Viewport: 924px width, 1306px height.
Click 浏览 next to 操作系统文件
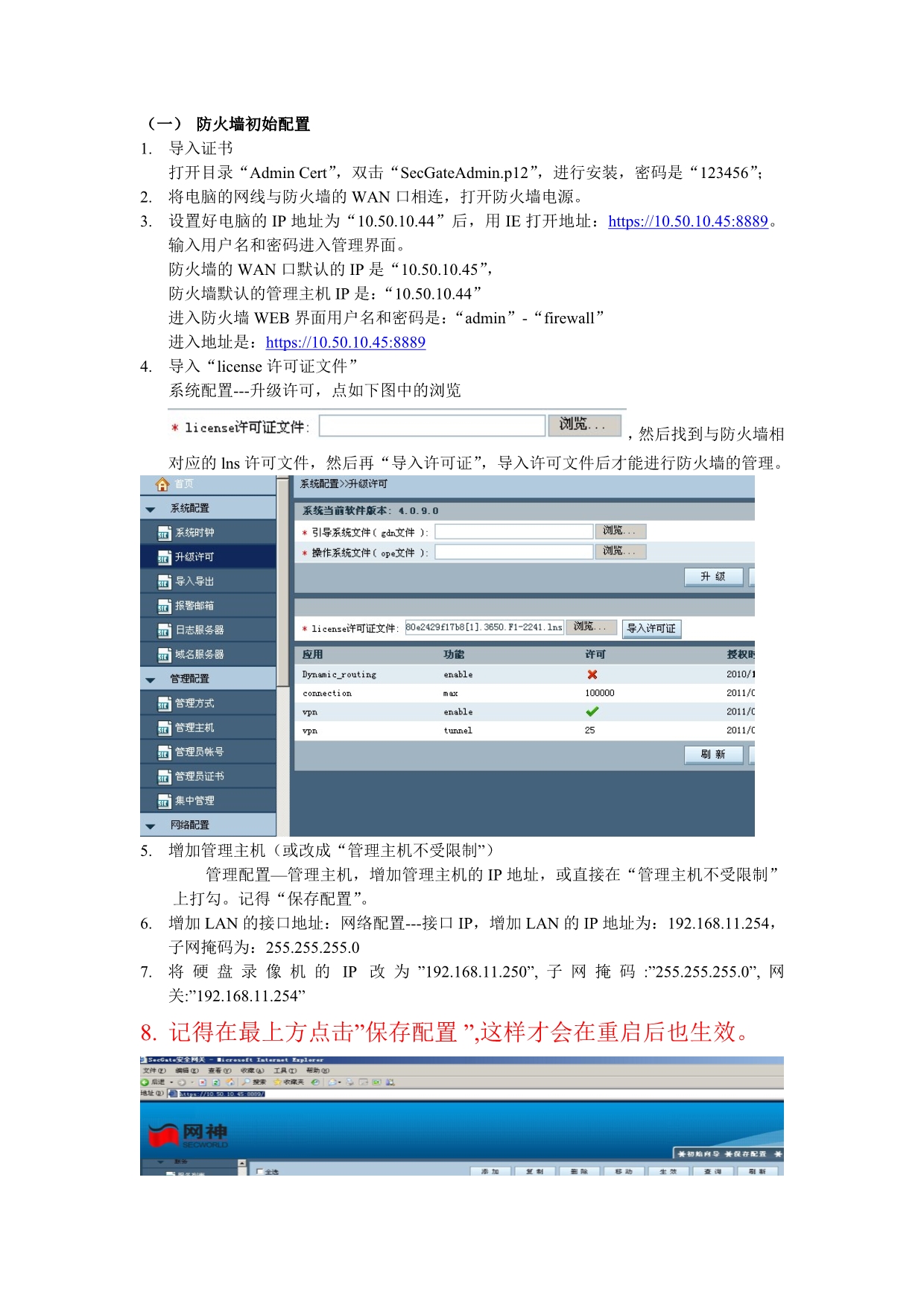tap(620, 551)
